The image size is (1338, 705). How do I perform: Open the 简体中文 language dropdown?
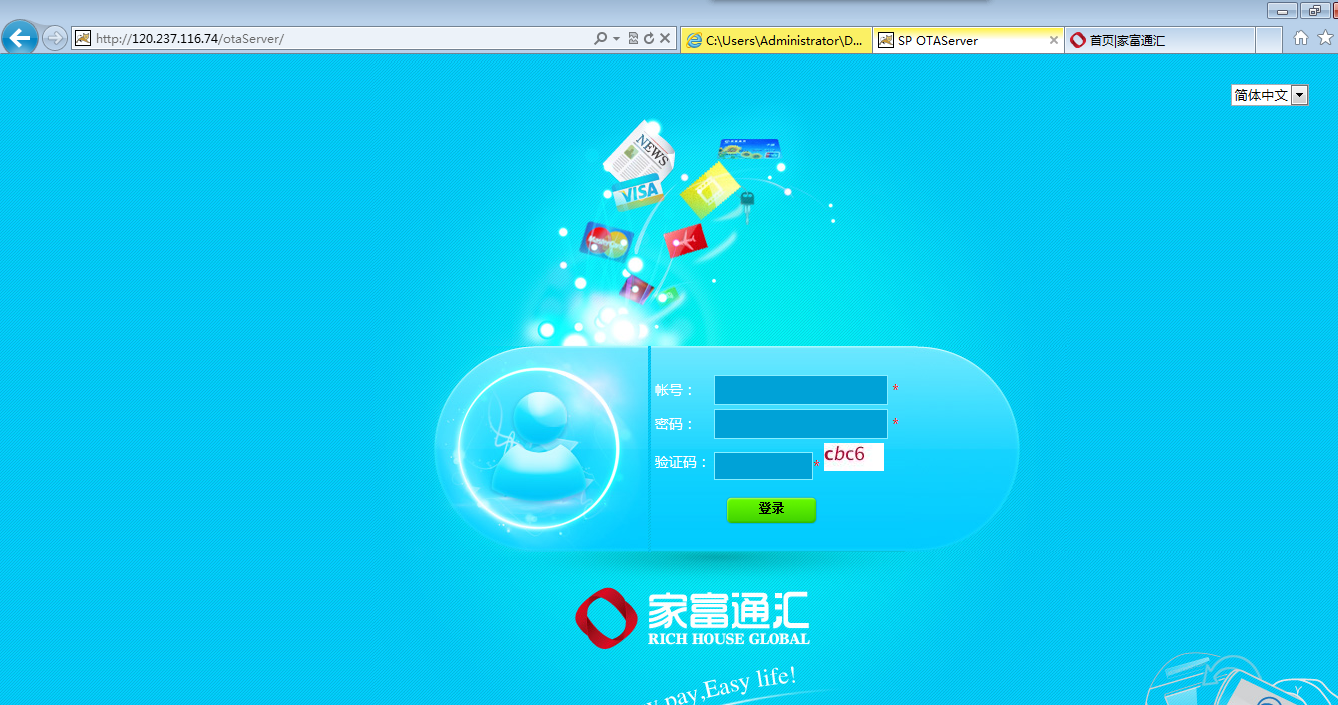tap(1270, 95)
